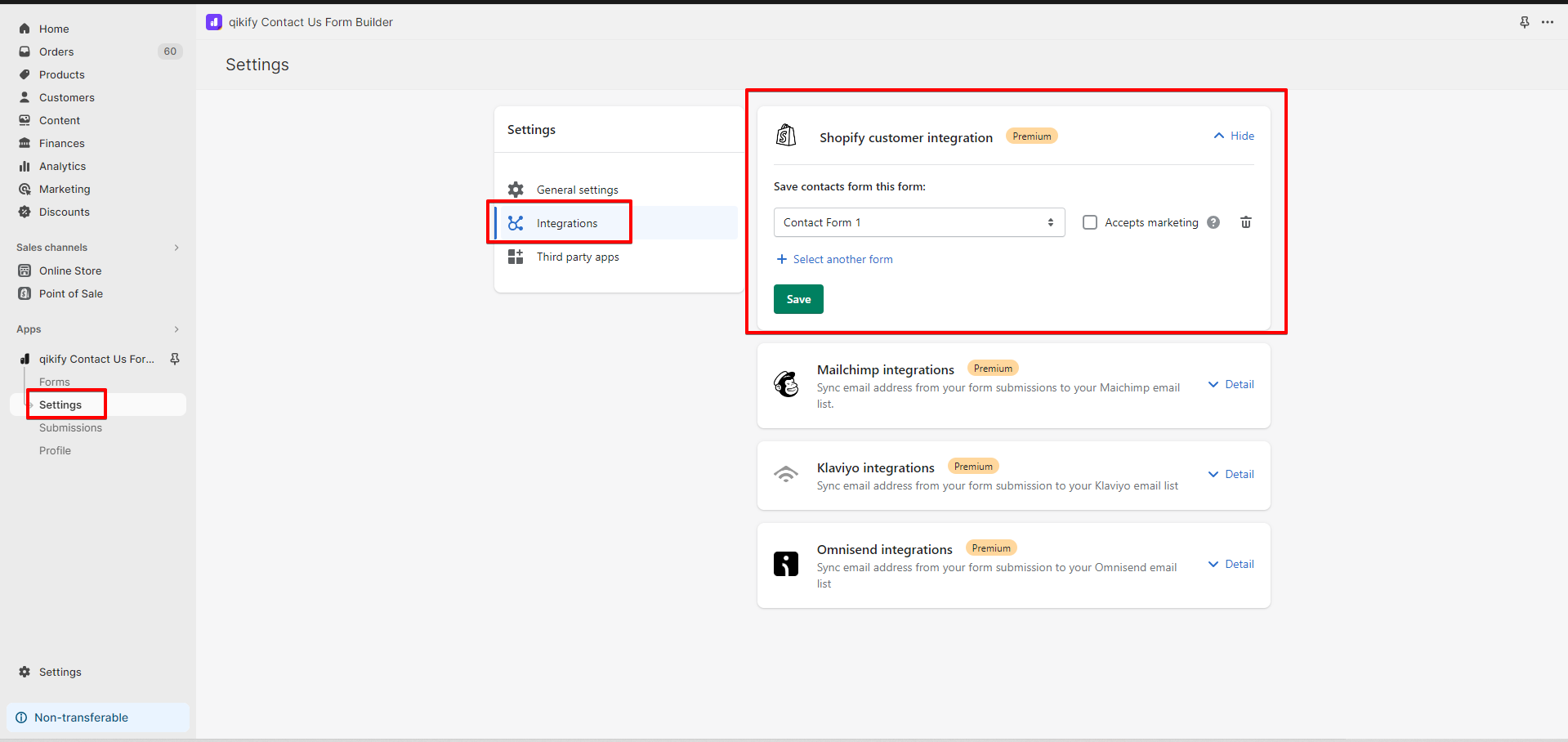
Task: Expand Omnisend integrations Detail
Action: point(1231,564)
